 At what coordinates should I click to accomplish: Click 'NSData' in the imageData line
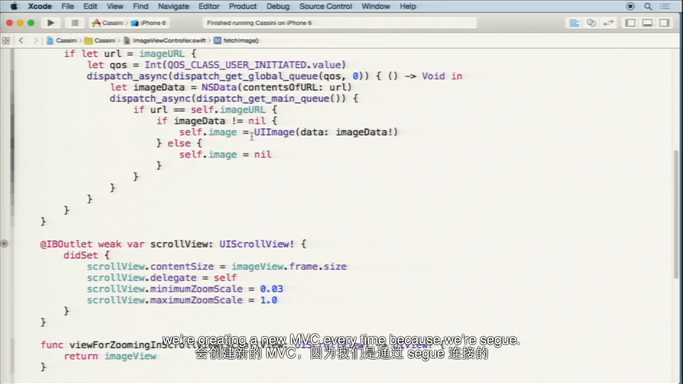pyautogui.click(x=219, y=88)
